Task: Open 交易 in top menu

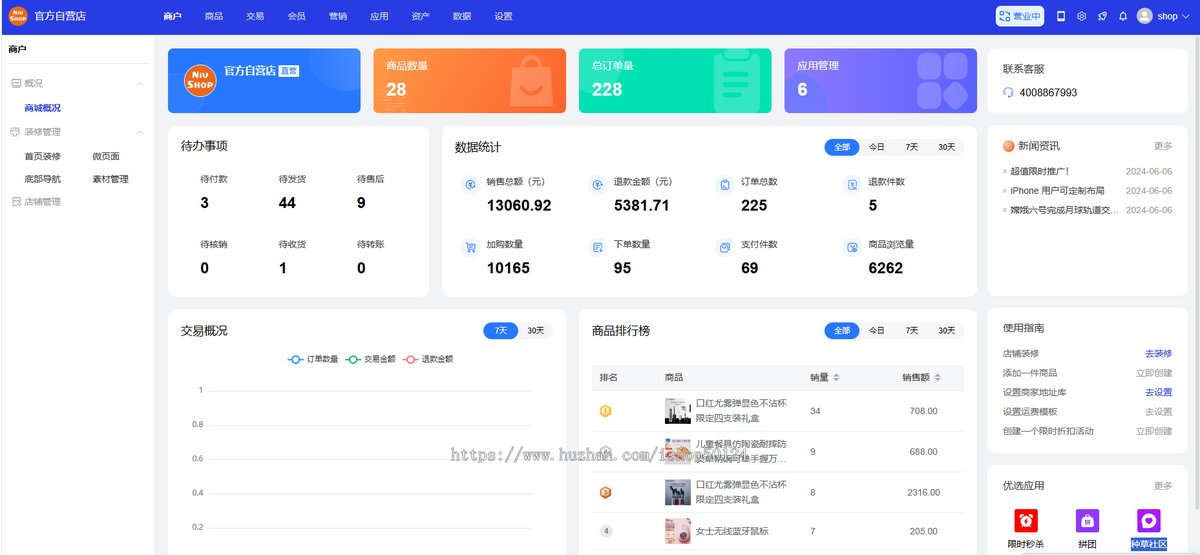Action: click(255, 16)
